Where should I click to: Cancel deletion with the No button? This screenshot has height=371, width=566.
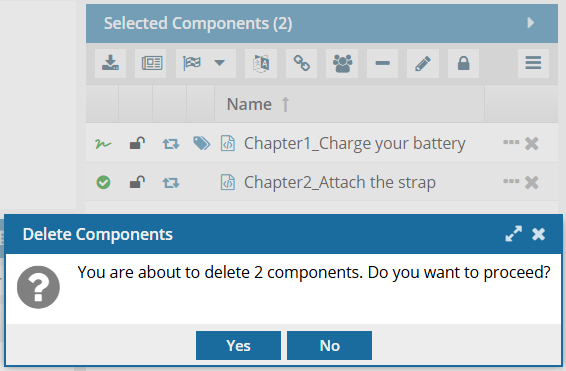tap(329, 345)
